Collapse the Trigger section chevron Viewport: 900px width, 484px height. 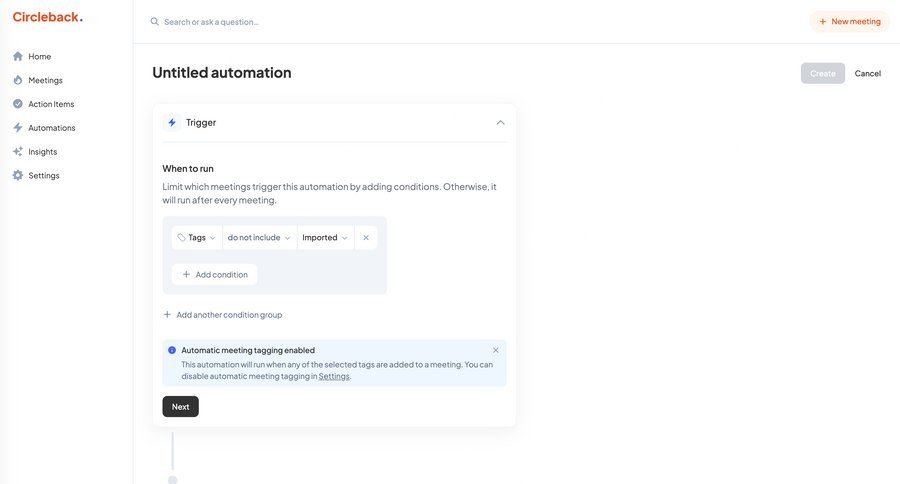coord(500,123)
